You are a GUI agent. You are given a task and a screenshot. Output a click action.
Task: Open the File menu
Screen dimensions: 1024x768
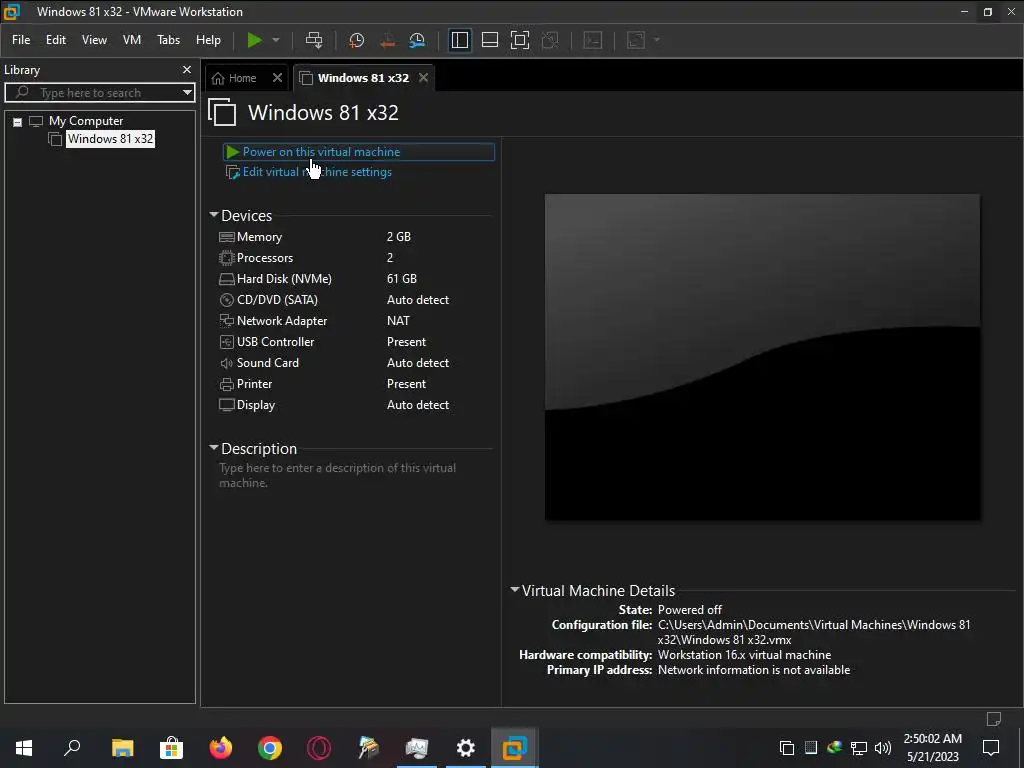click(x=21, y=40)
